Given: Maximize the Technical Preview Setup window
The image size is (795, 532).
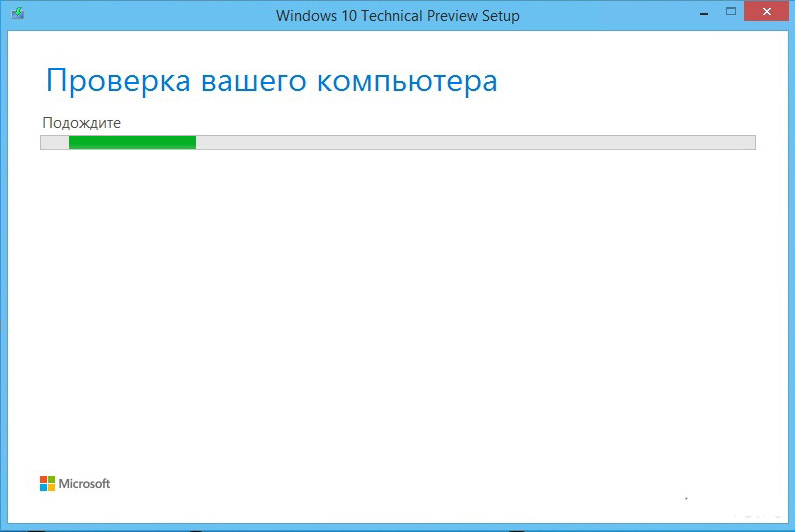Looking at the screenshot, I should click(731, 12).
